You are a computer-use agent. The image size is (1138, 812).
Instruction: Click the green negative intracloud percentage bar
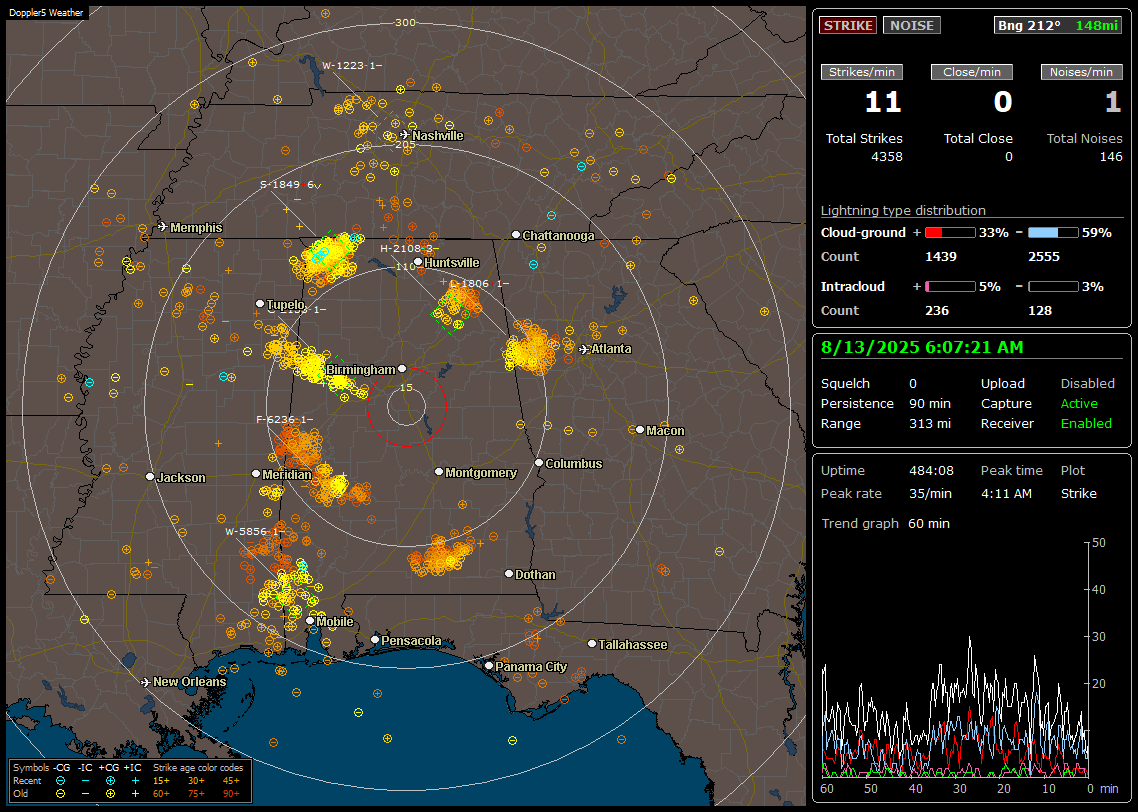point(1053,287)
